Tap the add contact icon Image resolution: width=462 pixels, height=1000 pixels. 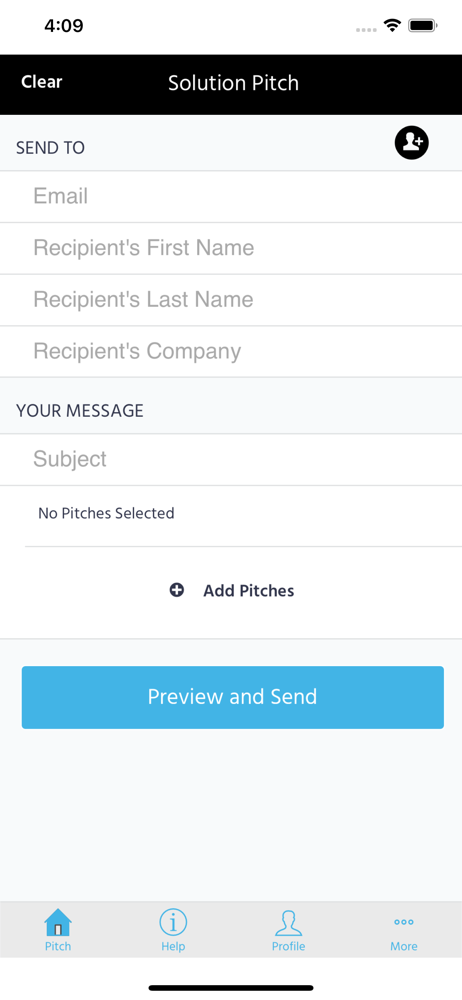(412, 143)
